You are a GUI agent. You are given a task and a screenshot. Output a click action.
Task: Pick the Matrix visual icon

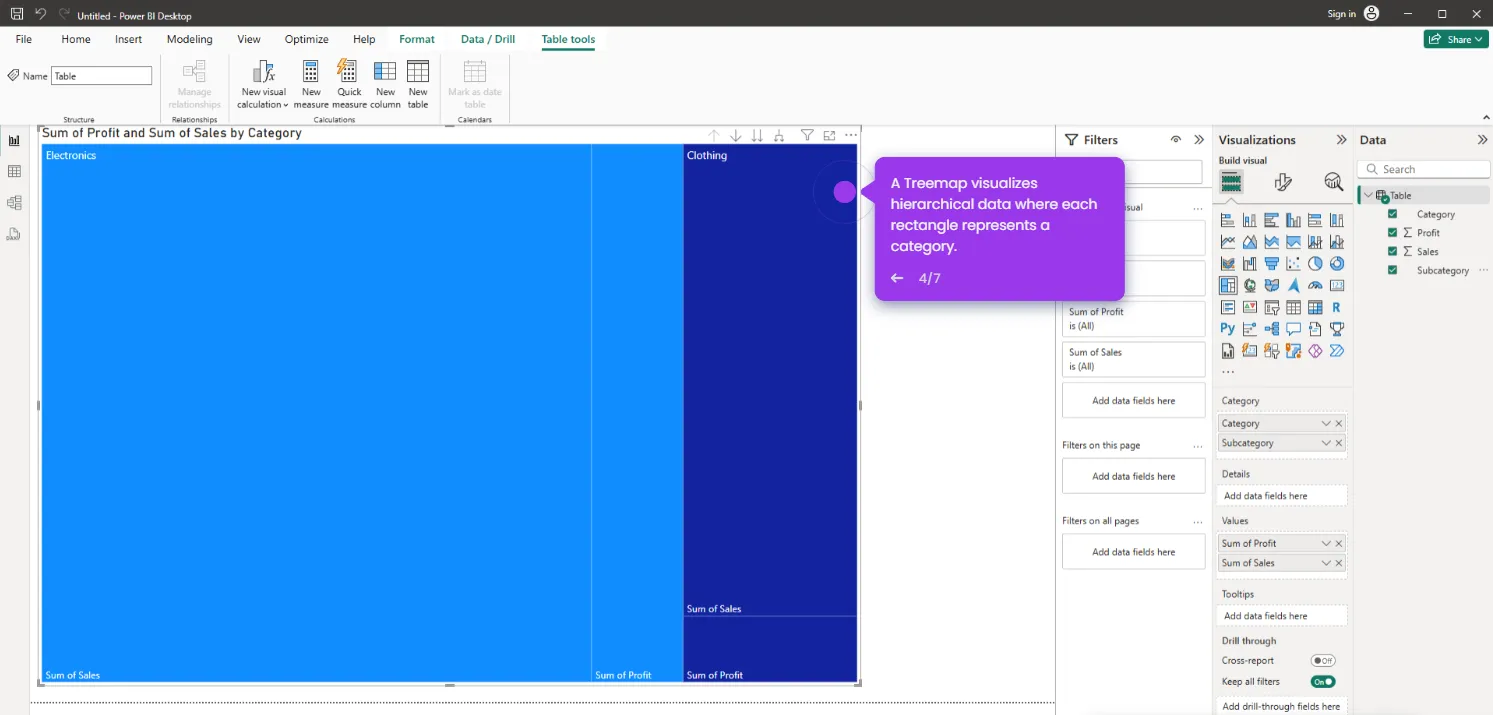point(1315,307)
